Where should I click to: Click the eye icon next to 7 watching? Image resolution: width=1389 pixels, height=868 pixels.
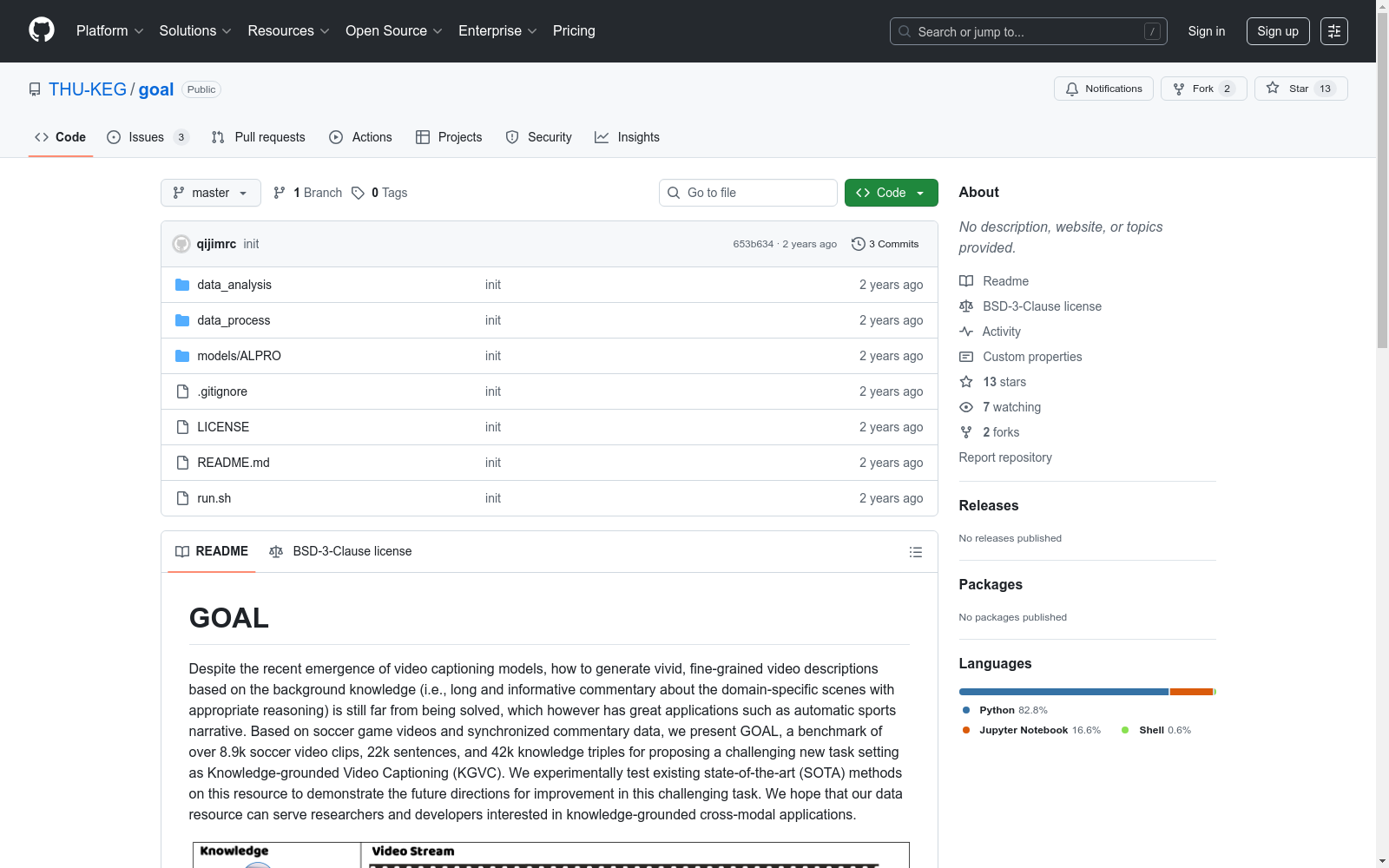pyautogui.click(x=966, y=407)
